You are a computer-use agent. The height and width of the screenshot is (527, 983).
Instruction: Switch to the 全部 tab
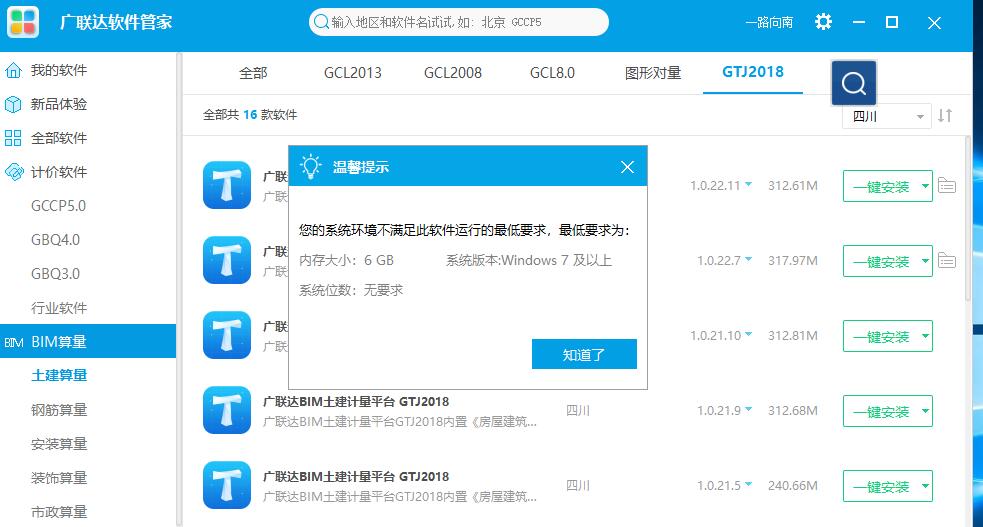click(253, 73)
